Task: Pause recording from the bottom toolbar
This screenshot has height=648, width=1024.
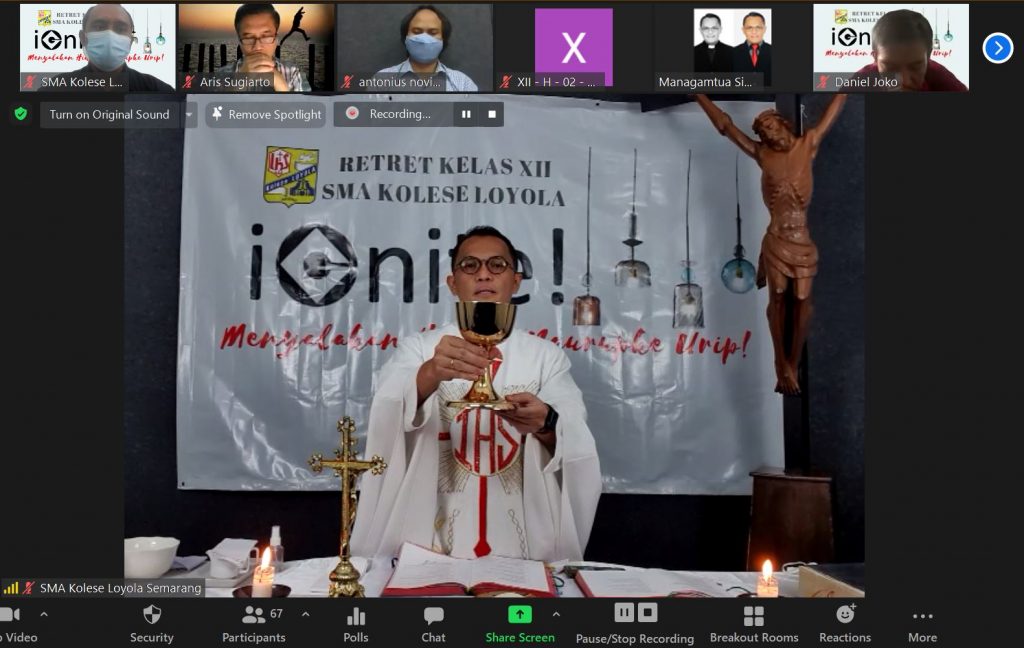Action: (624, 613)
